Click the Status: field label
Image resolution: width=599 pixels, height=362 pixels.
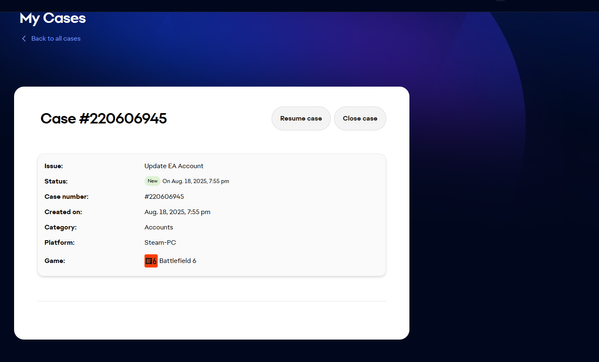(56, 181)
